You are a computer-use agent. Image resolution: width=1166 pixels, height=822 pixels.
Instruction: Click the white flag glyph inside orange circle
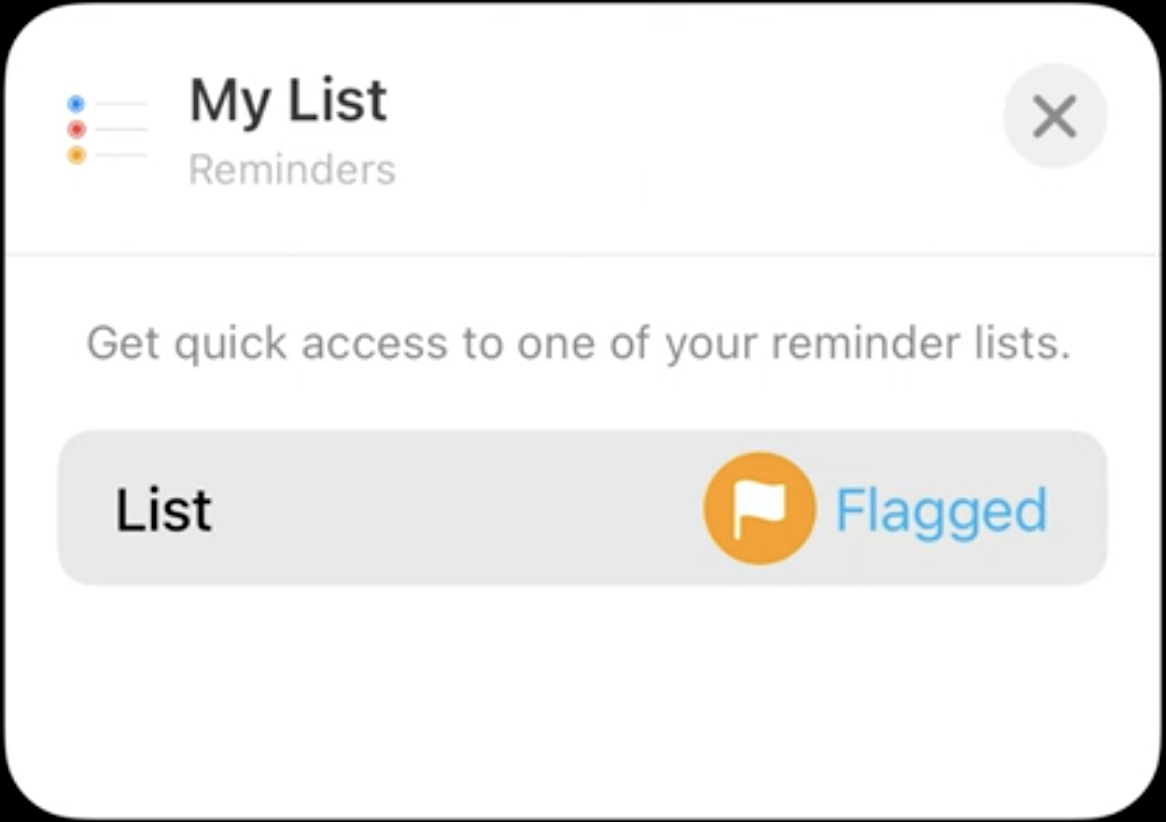click(759, 508)
